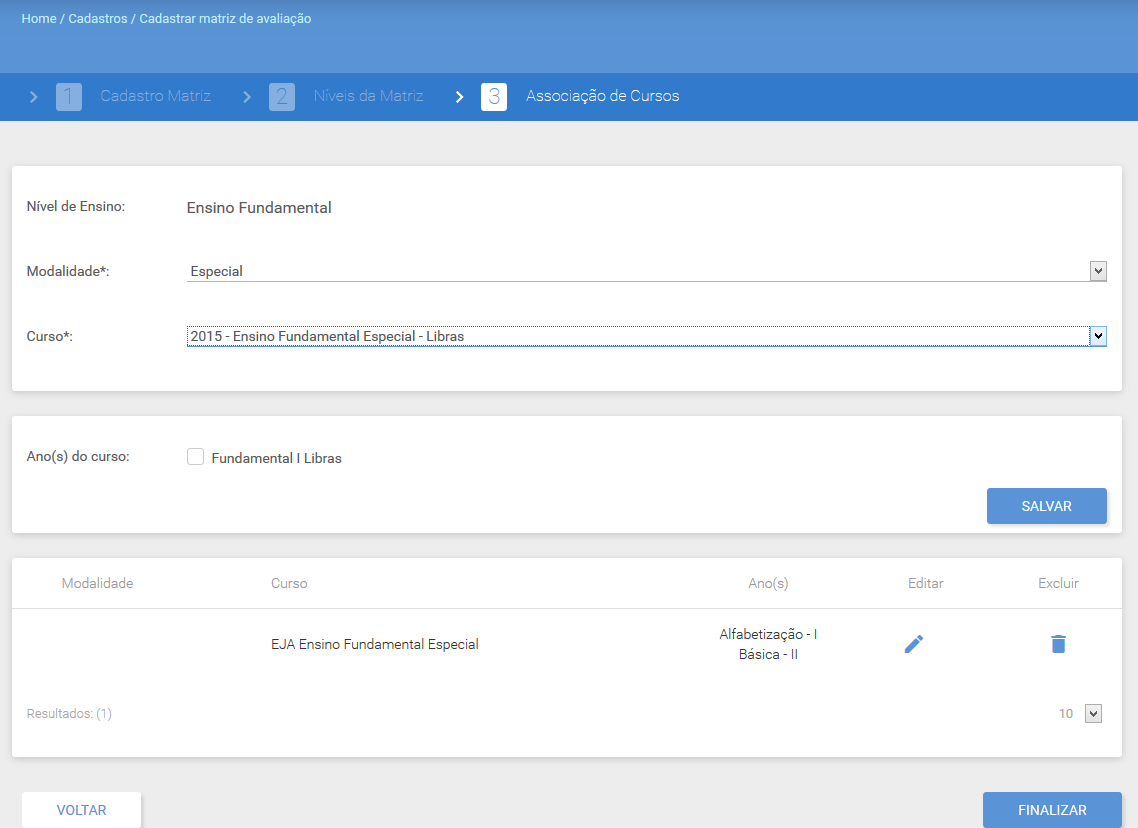Open the Modalidade dropdown arrow
The image size is (1138, 828).
click(x=1098, y=271)
